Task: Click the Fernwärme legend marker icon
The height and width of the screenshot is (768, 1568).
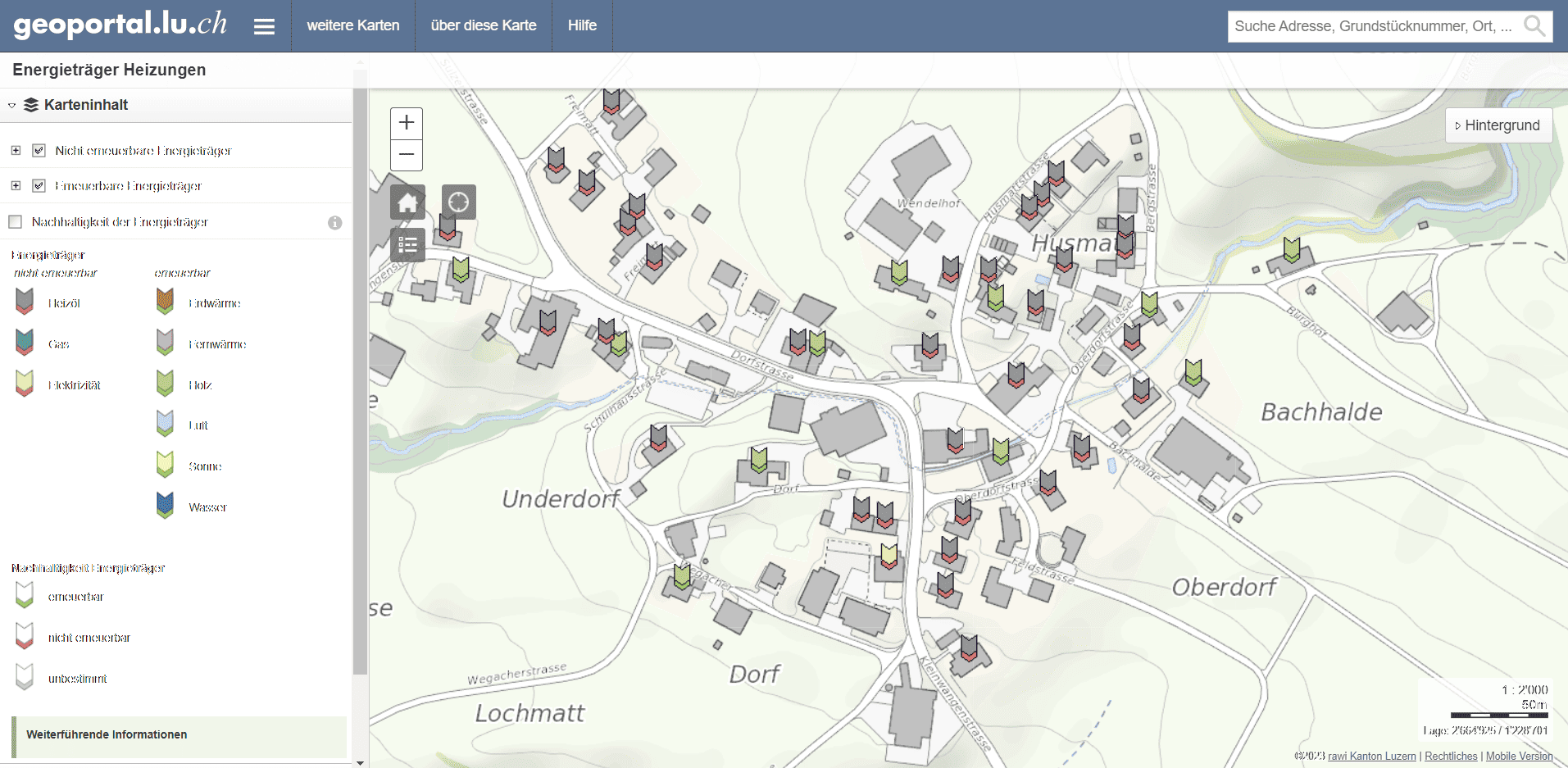Action: pyautogui.click(x=165, y=343)
